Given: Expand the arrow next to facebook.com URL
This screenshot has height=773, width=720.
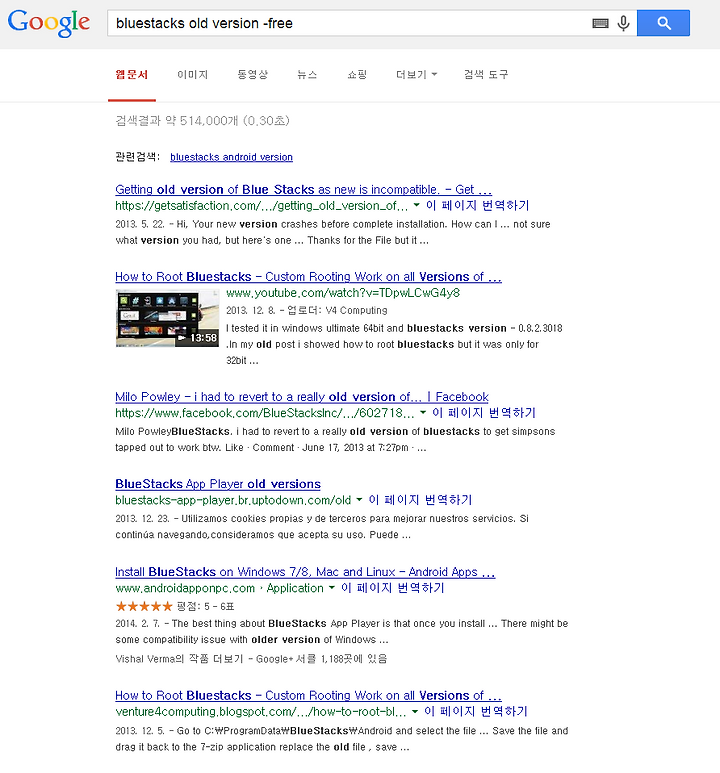Looking at the screenshot, I should [x=423, y=413].
